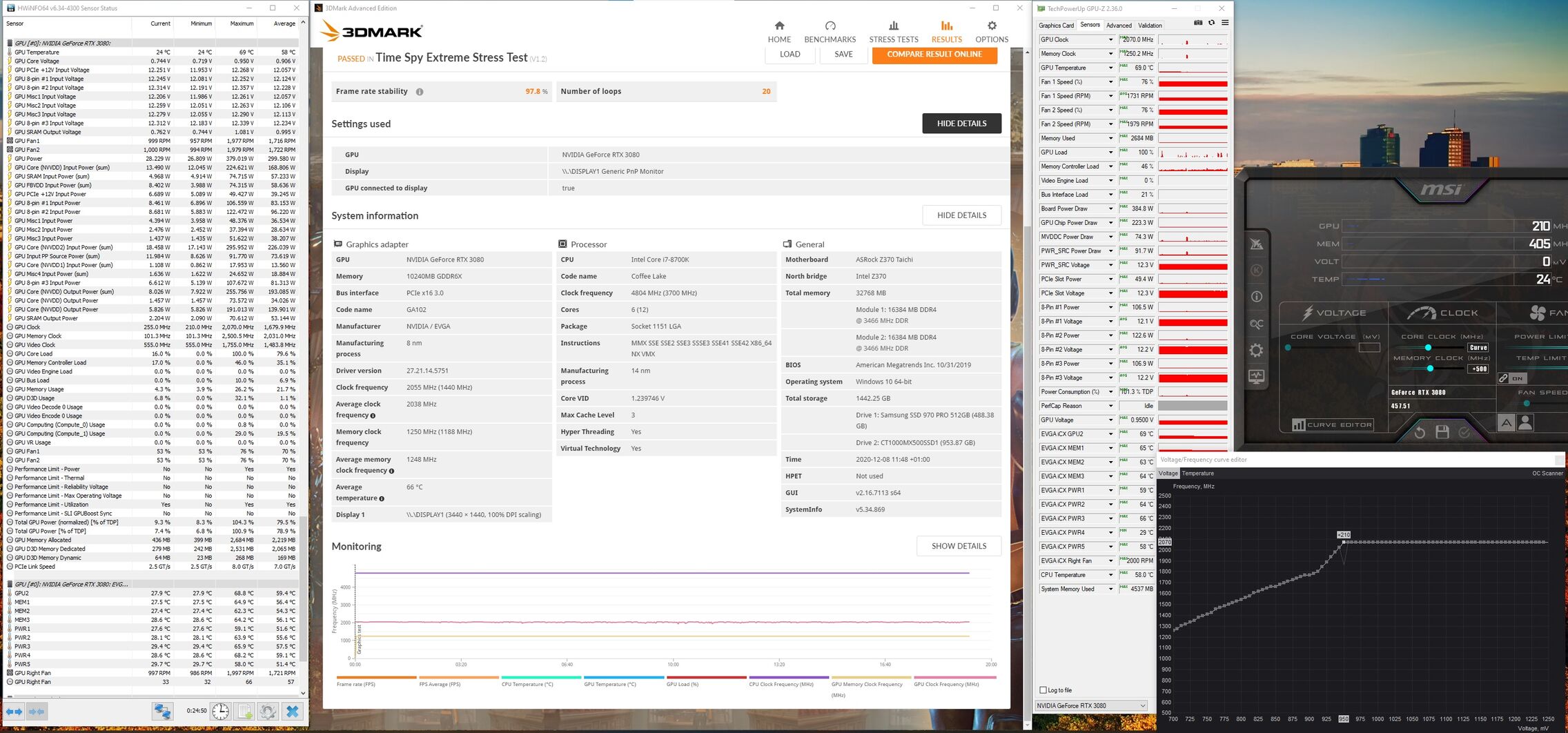Adjust Afterburner core voltage slider handle
The width and height of the screenshot is (1568, 733).
pos(1288,347)
